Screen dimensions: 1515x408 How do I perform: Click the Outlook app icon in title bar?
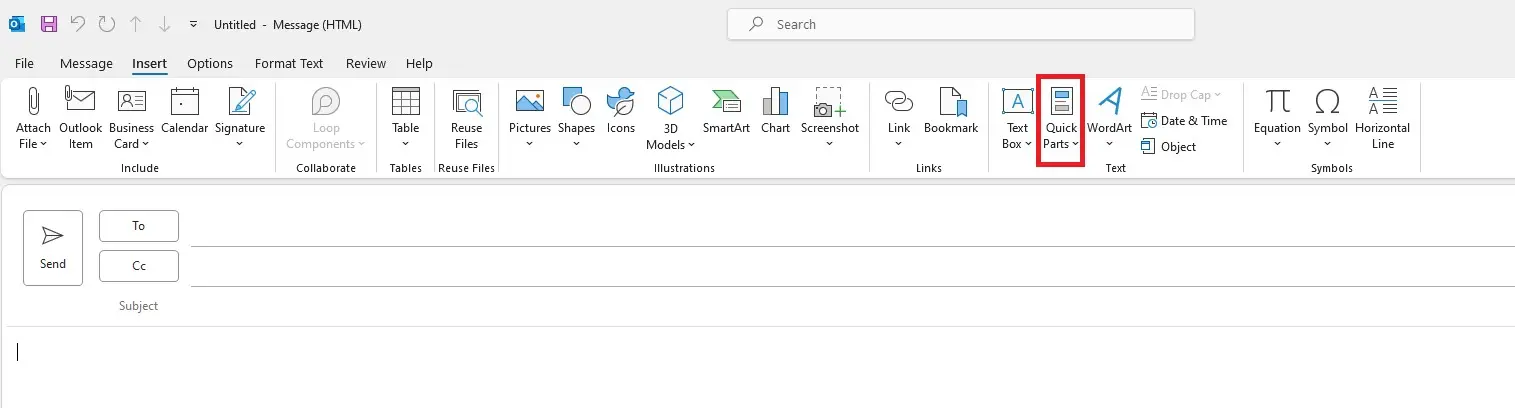pyautogui.click(x=17, y=24)
